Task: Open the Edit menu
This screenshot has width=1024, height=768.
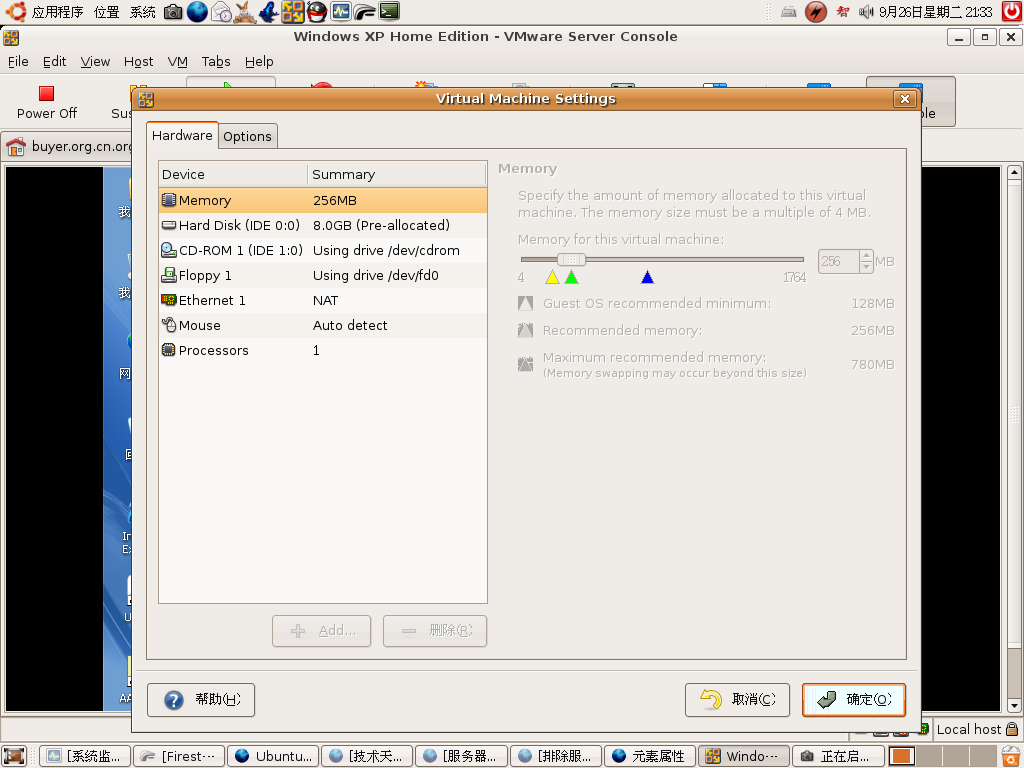Action: click(54, 61)
